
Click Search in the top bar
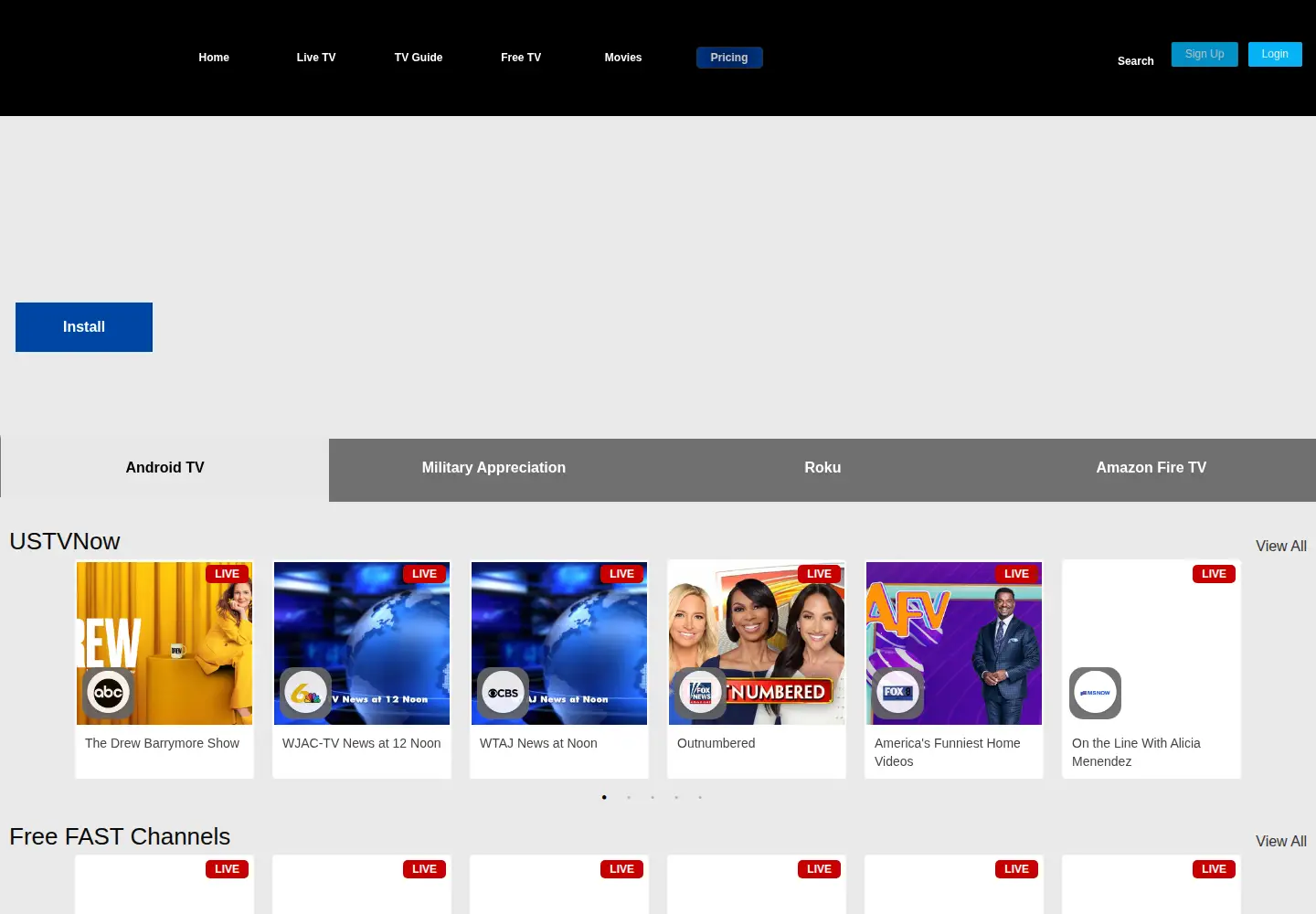(x=1136, y=61)
